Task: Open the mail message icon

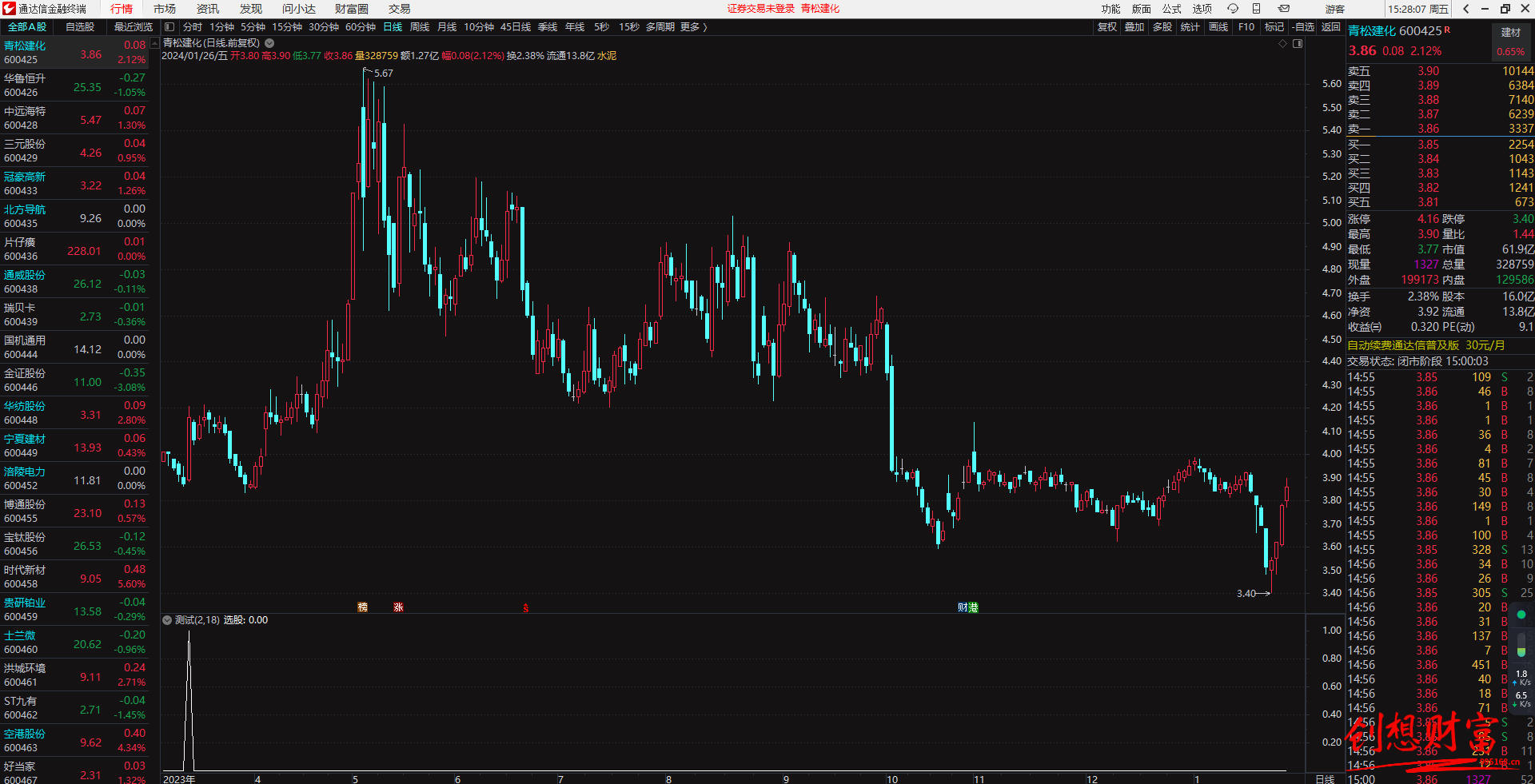Action: (1284, 9)
